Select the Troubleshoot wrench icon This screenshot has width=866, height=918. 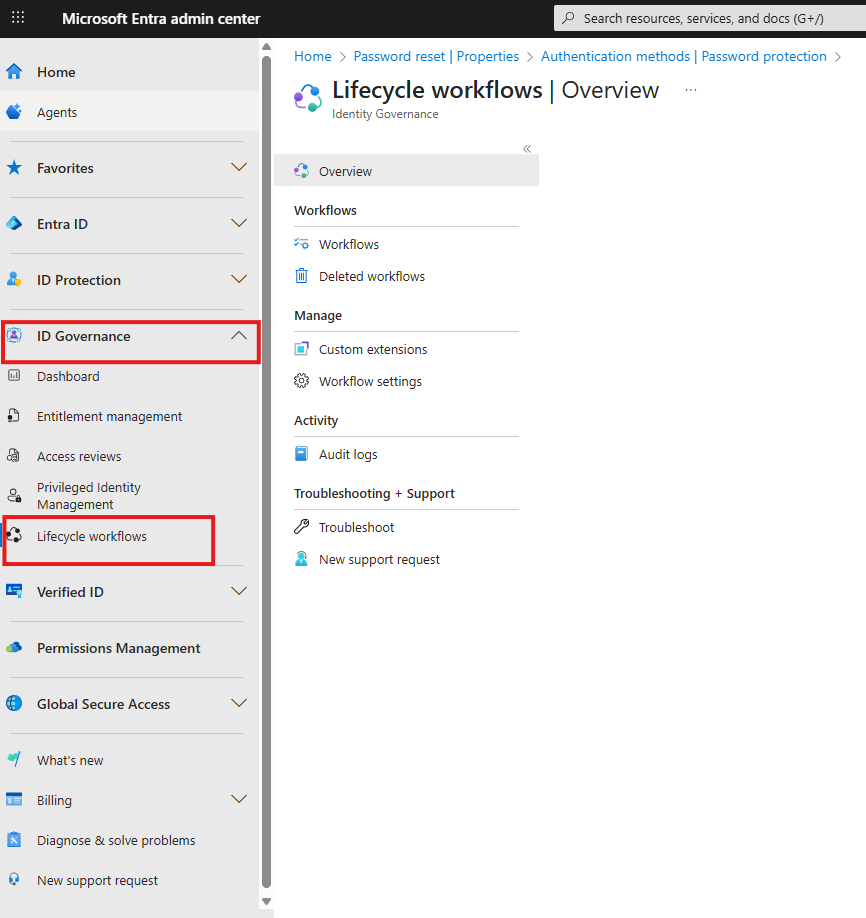(302, 527)
